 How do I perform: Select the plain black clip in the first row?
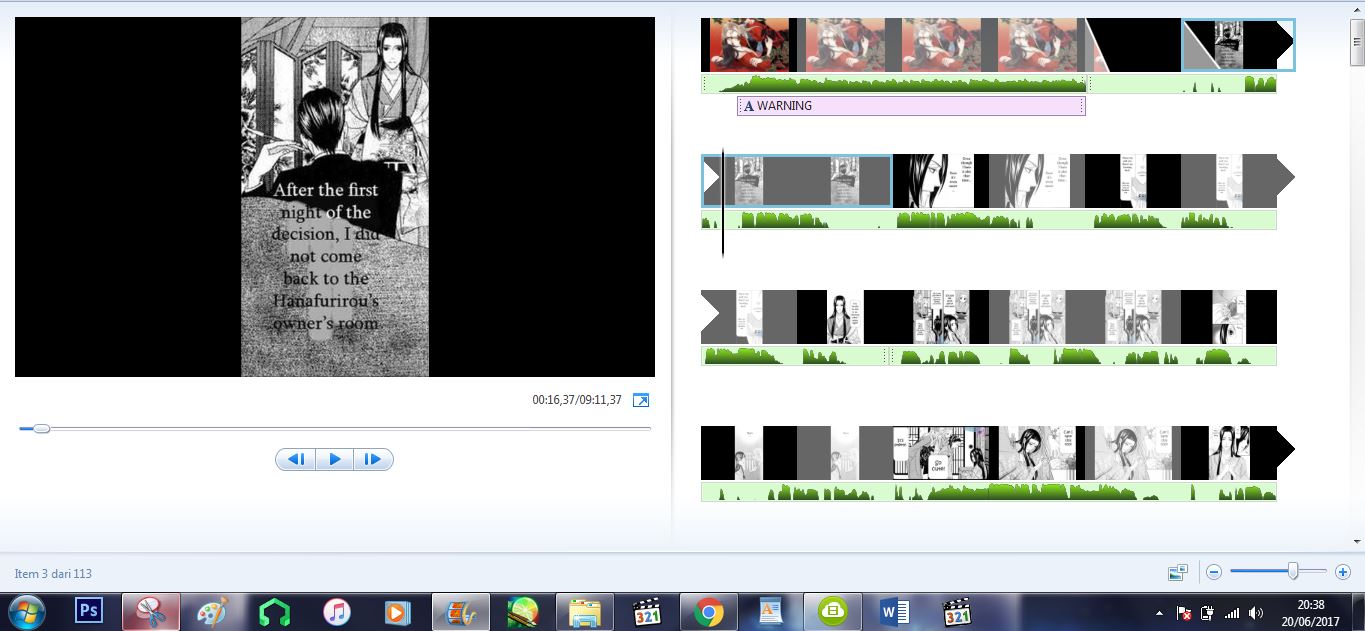(x=1134, y=45)
